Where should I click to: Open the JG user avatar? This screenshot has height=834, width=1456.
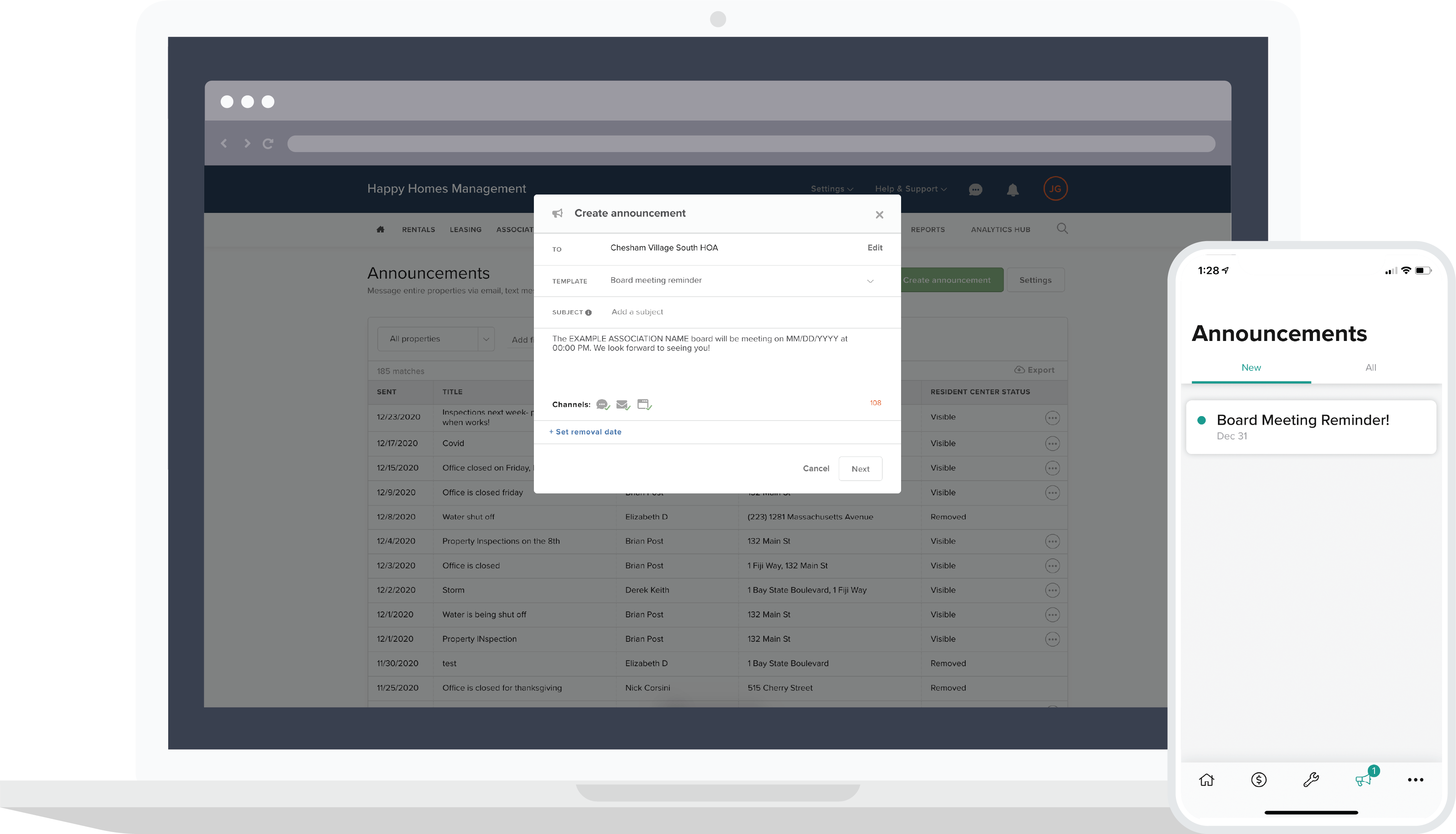coord(1055,189)
